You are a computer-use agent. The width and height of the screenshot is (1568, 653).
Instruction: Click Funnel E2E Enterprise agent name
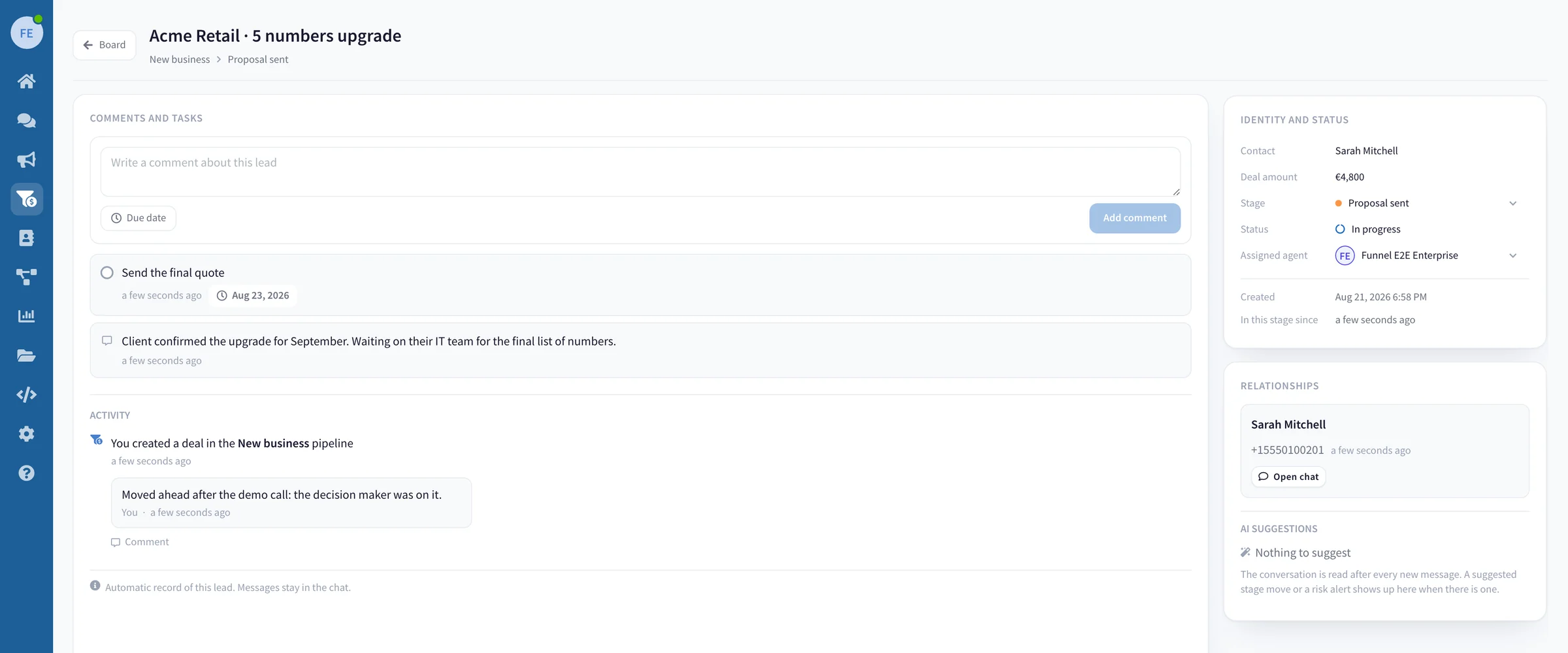click(1409, 255)
